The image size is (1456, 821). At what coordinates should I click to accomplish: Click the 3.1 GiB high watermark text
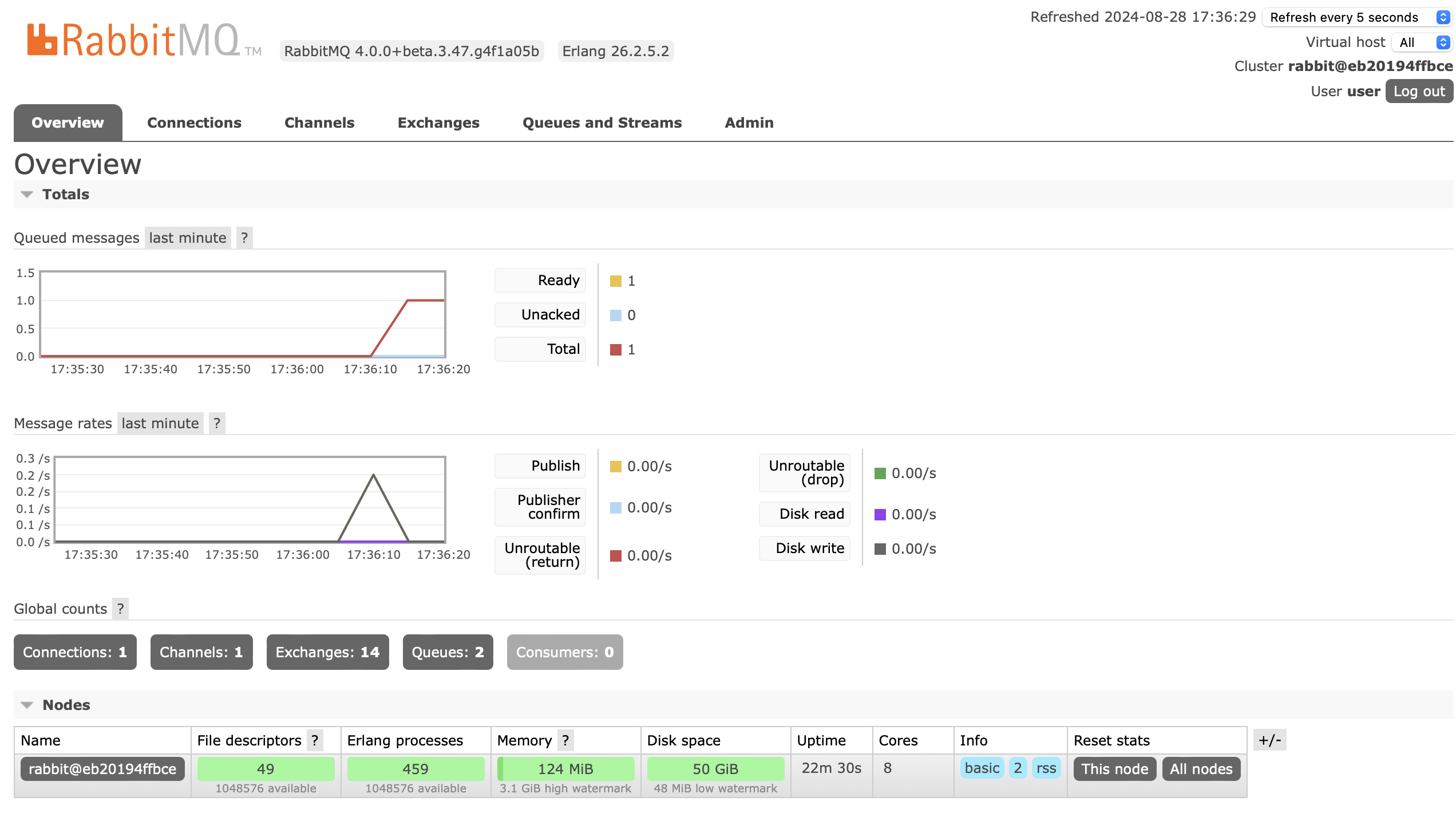point(565,788)
